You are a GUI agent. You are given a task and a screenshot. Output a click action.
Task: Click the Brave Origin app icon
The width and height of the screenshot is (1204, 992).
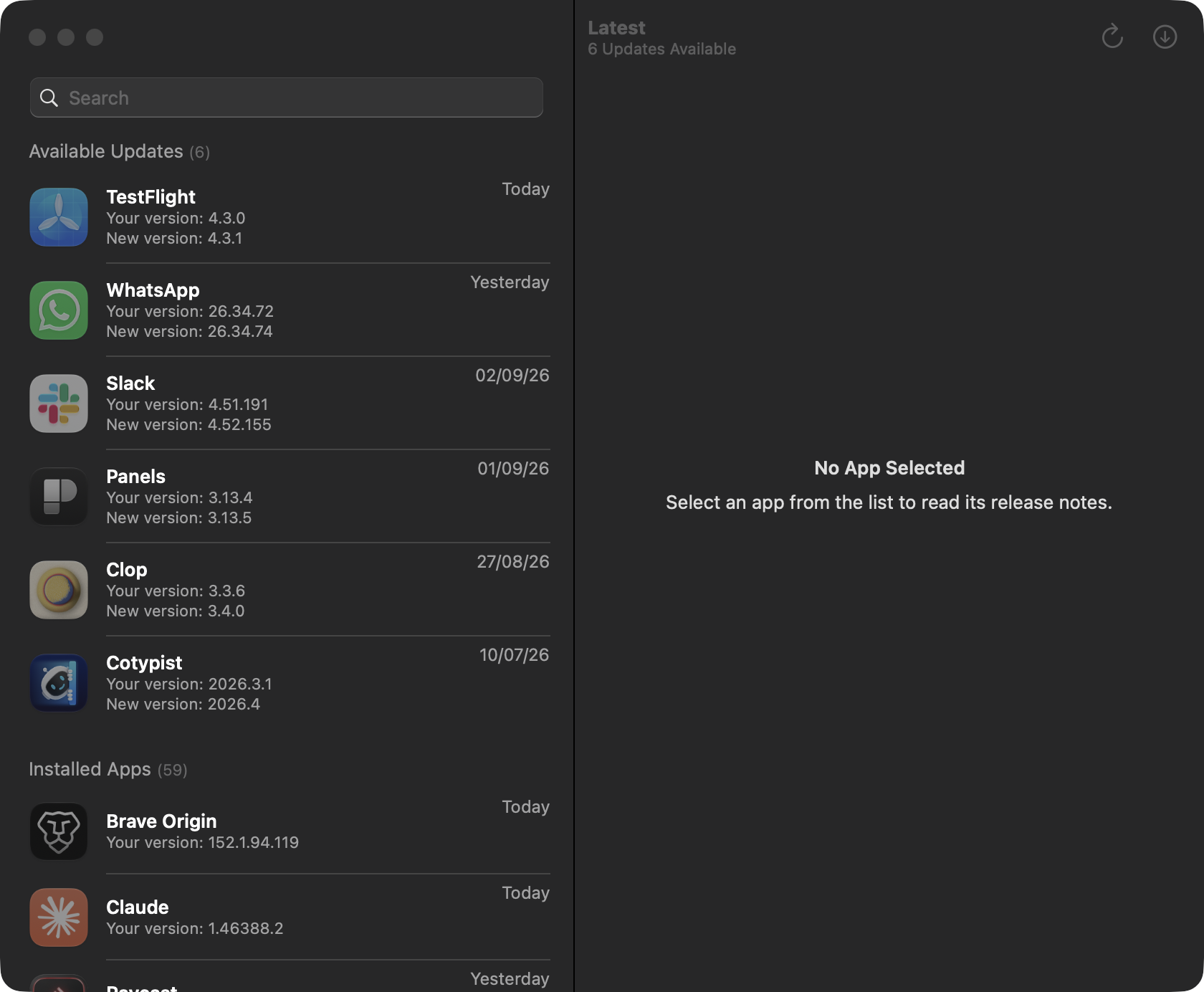coord(59,831)
